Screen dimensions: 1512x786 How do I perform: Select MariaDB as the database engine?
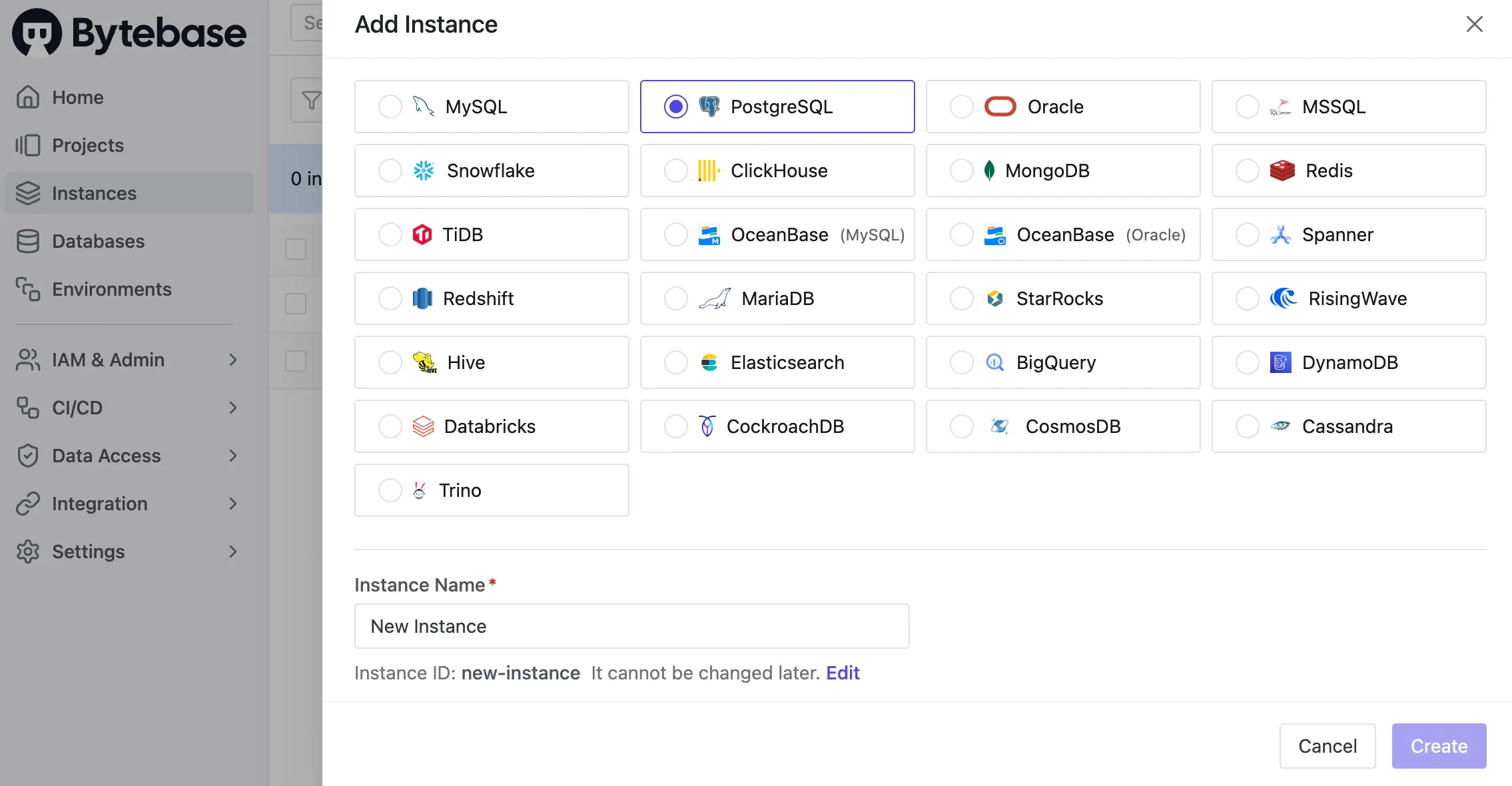(x=777, y=298)
